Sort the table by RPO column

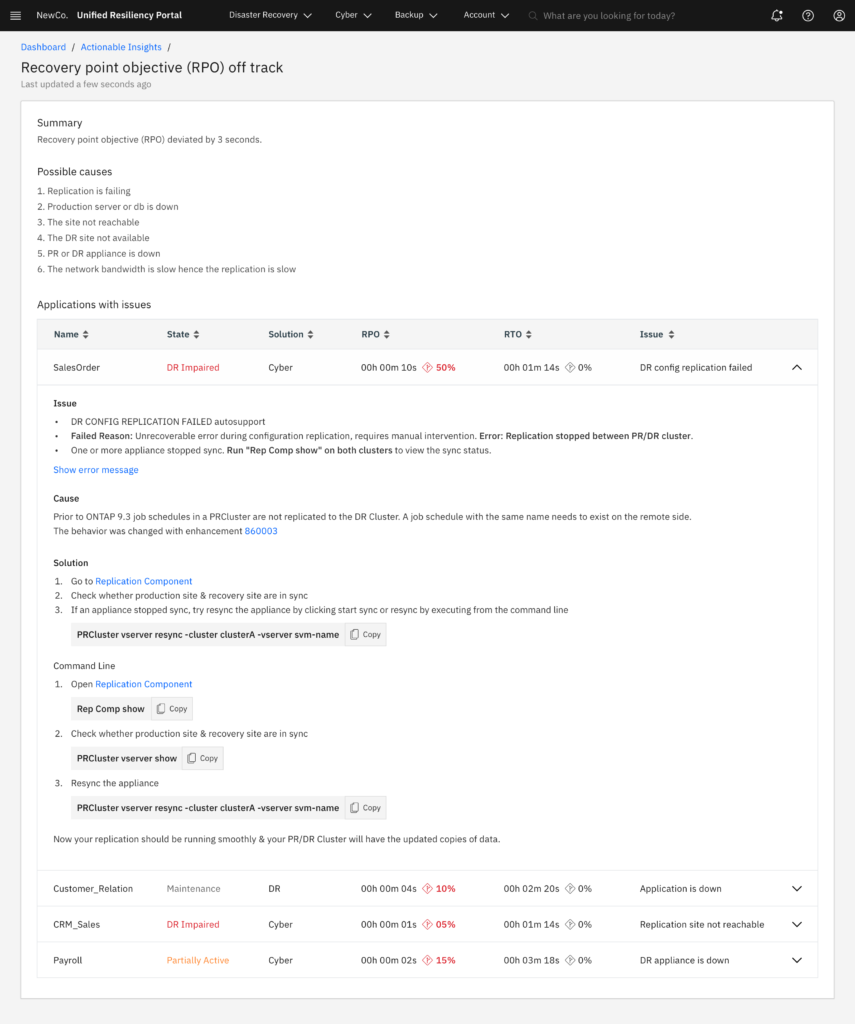tap(377, 334)
